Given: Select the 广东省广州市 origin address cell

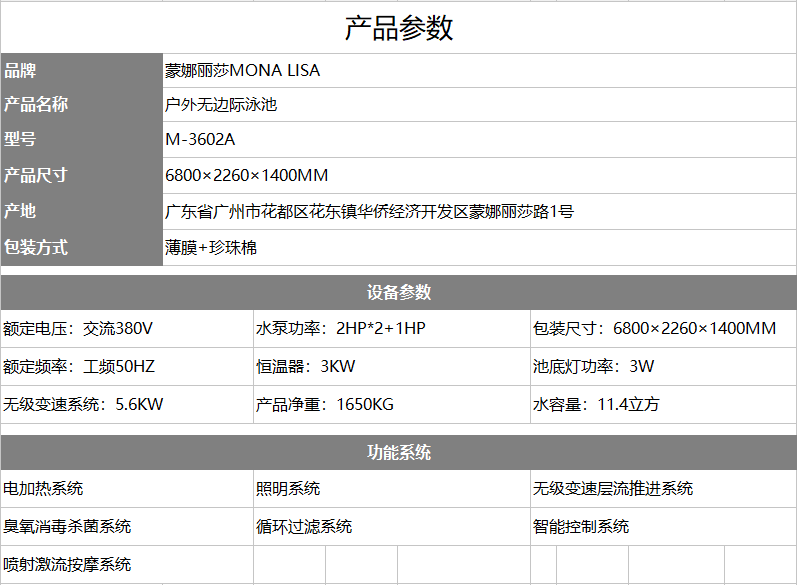Looking at the screenshot, I should point(478,212).
